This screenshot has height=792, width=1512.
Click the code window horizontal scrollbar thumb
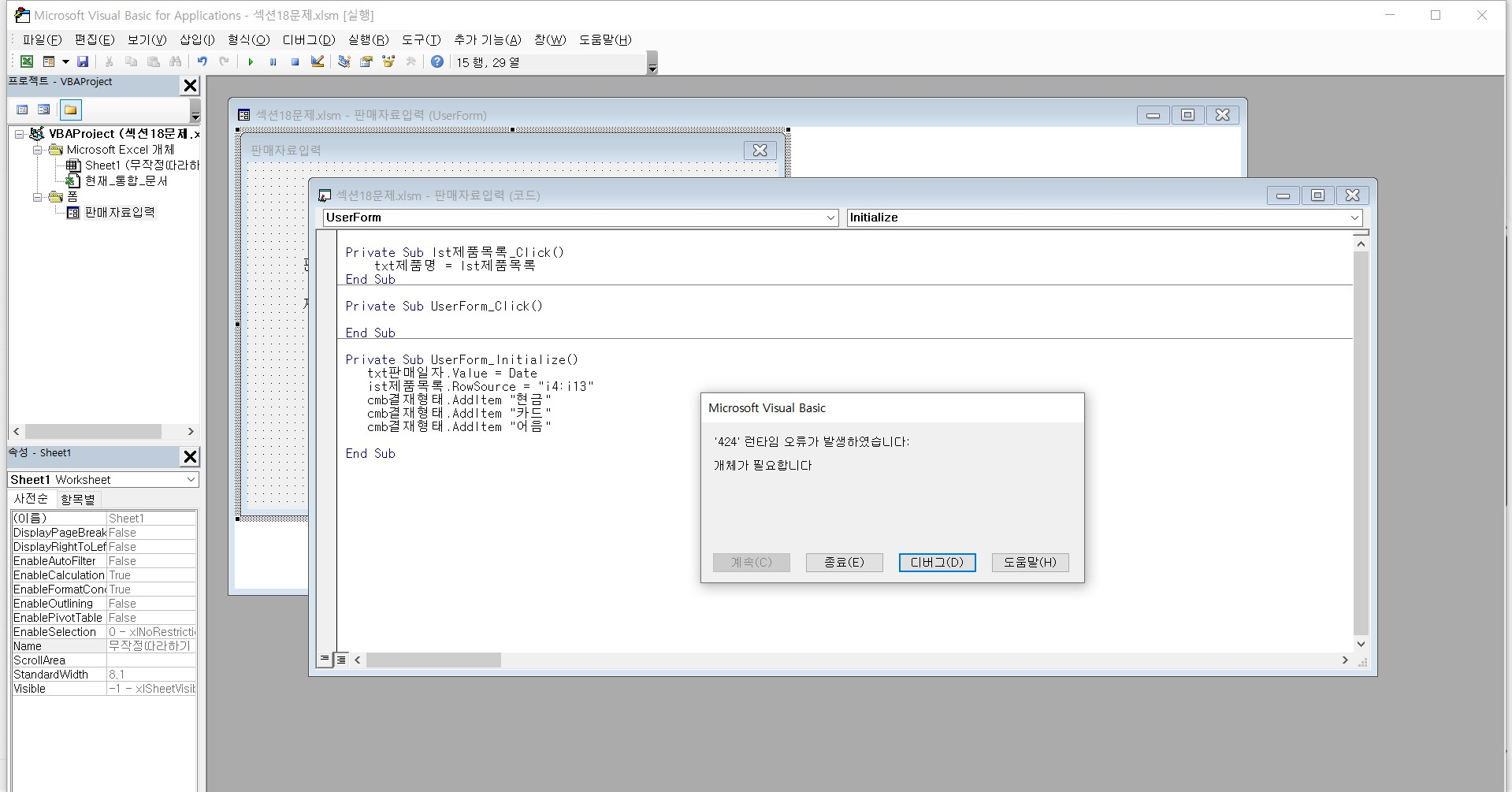coord(433,660)
